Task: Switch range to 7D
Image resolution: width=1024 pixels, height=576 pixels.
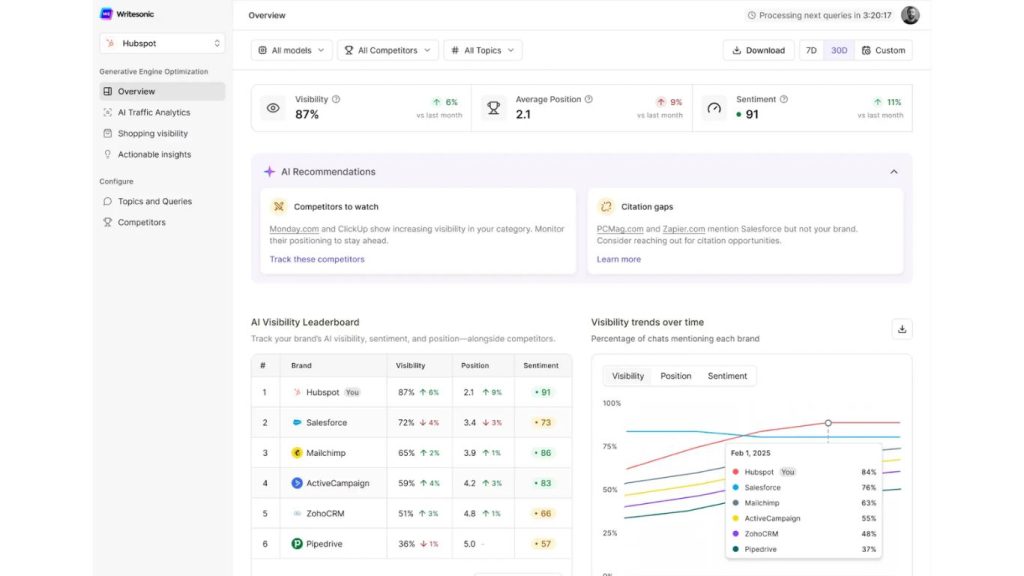Action: click(x=811, y=50)
